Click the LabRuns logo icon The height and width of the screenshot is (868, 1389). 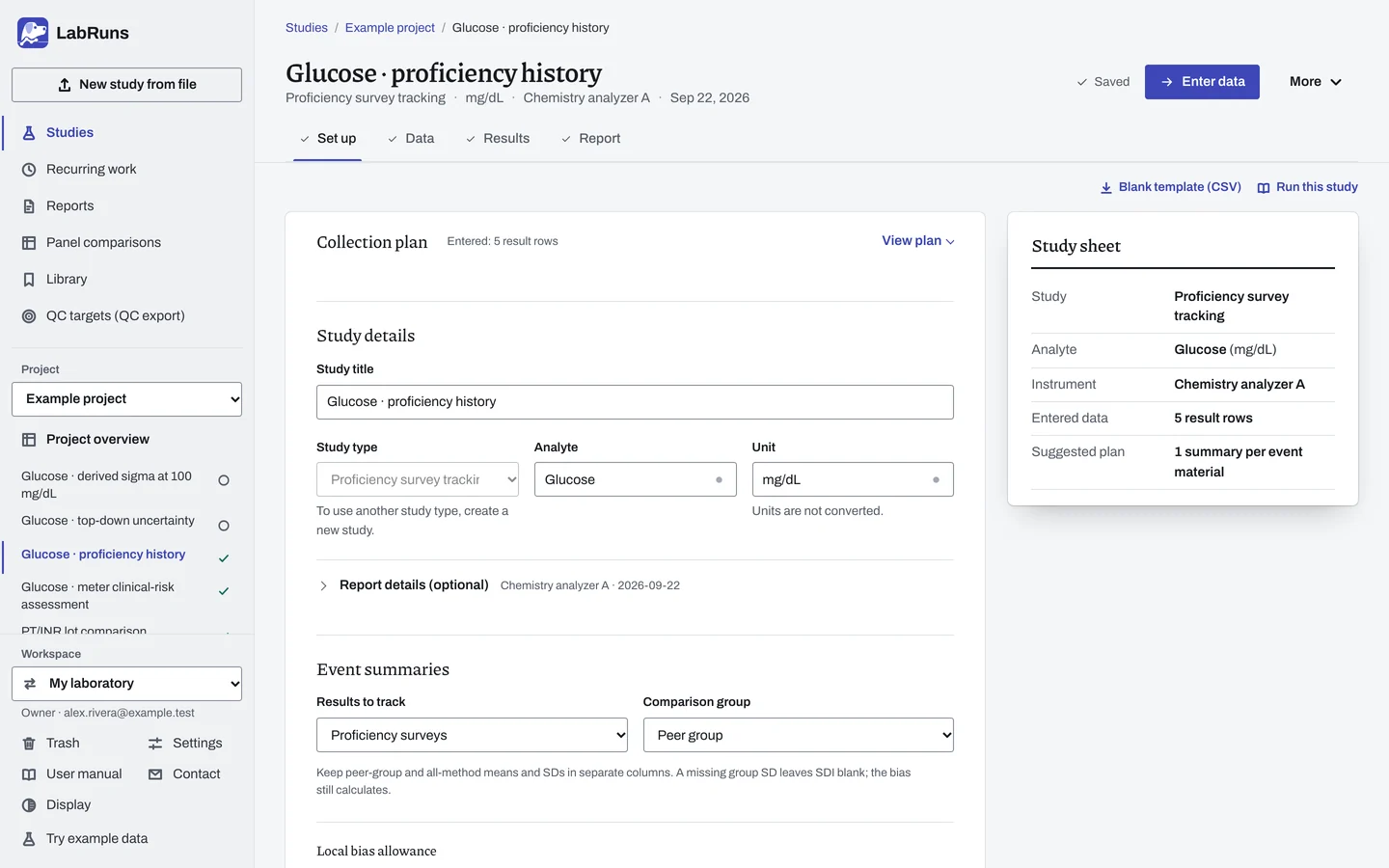pyautogui.click(x=33, y=33)
